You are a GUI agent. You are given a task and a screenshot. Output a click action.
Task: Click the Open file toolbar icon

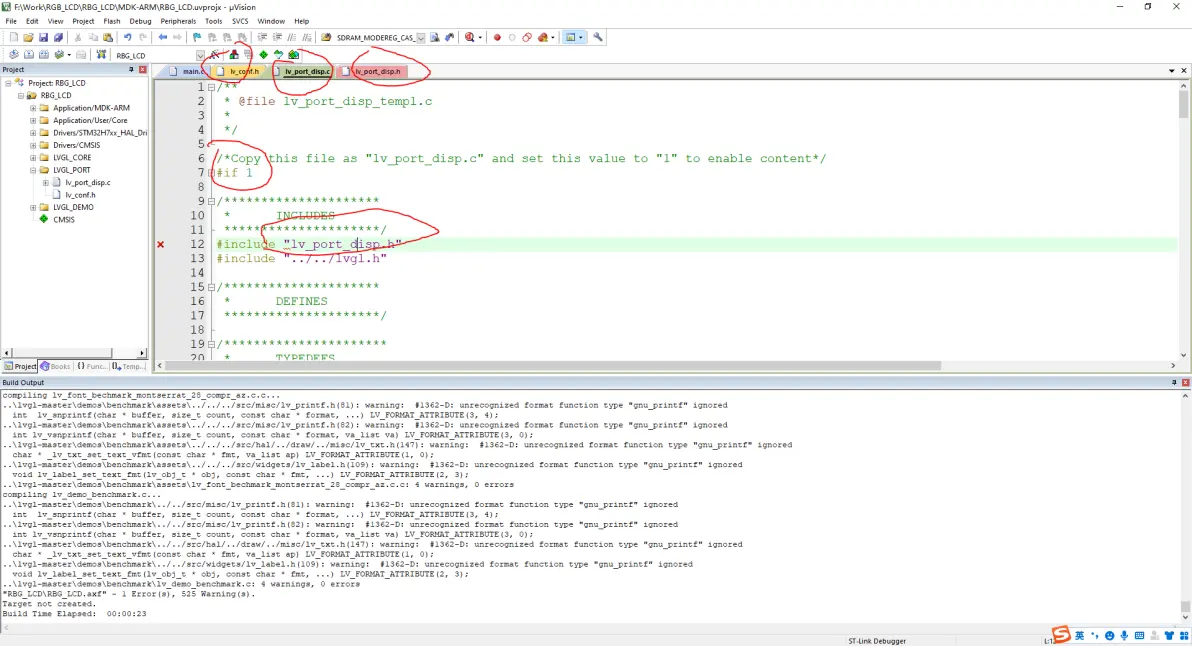(x=28, y=37)
